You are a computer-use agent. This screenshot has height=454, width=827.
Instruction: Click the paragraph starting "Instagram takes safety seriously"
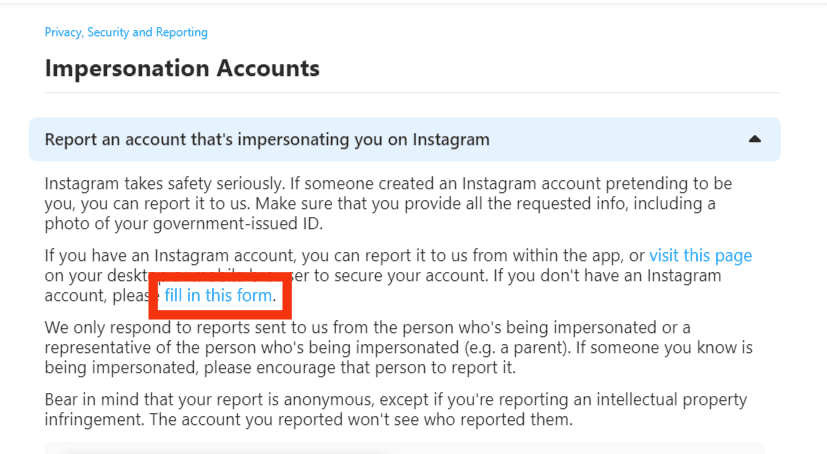pyautogui.click(x=388, y=204)
